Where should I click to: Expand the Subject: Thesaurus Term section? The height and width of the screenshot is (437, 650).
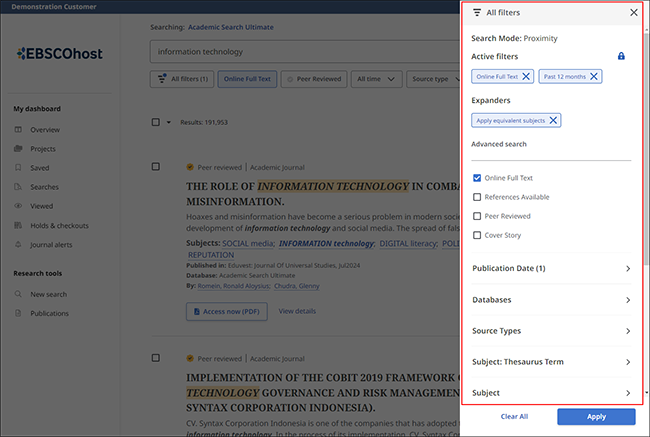click(551, 362)
